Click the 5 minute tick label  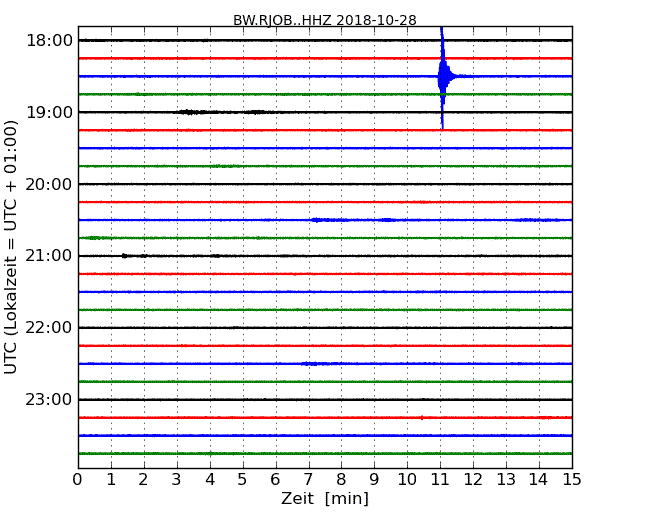pyautogui.click(x=243, y=480)
